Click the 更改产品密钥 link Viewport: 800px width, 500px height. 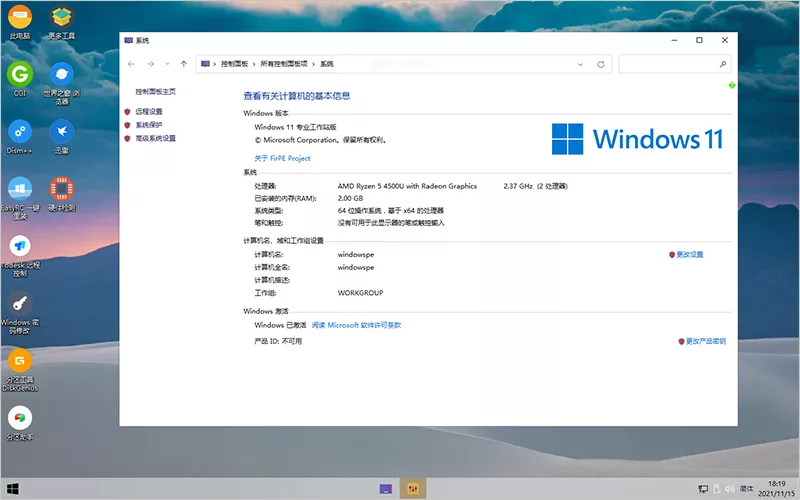706,341
